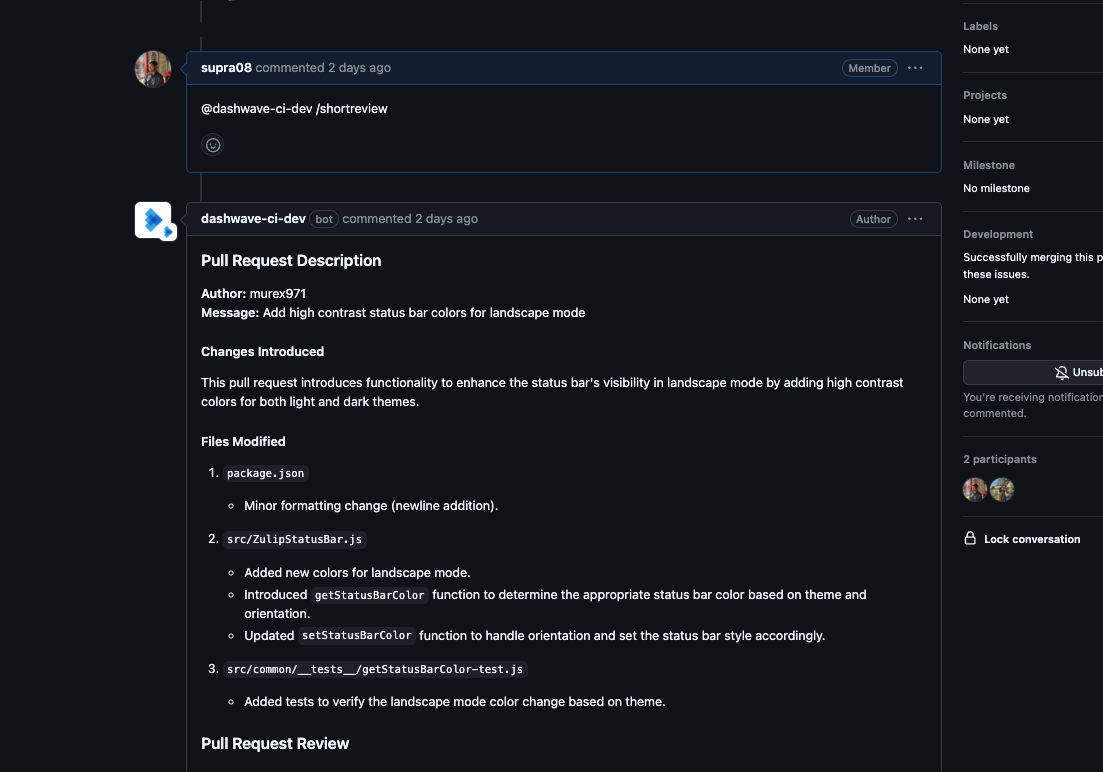
Task: Open the Development sidebar section
Action: coord(997,234)
